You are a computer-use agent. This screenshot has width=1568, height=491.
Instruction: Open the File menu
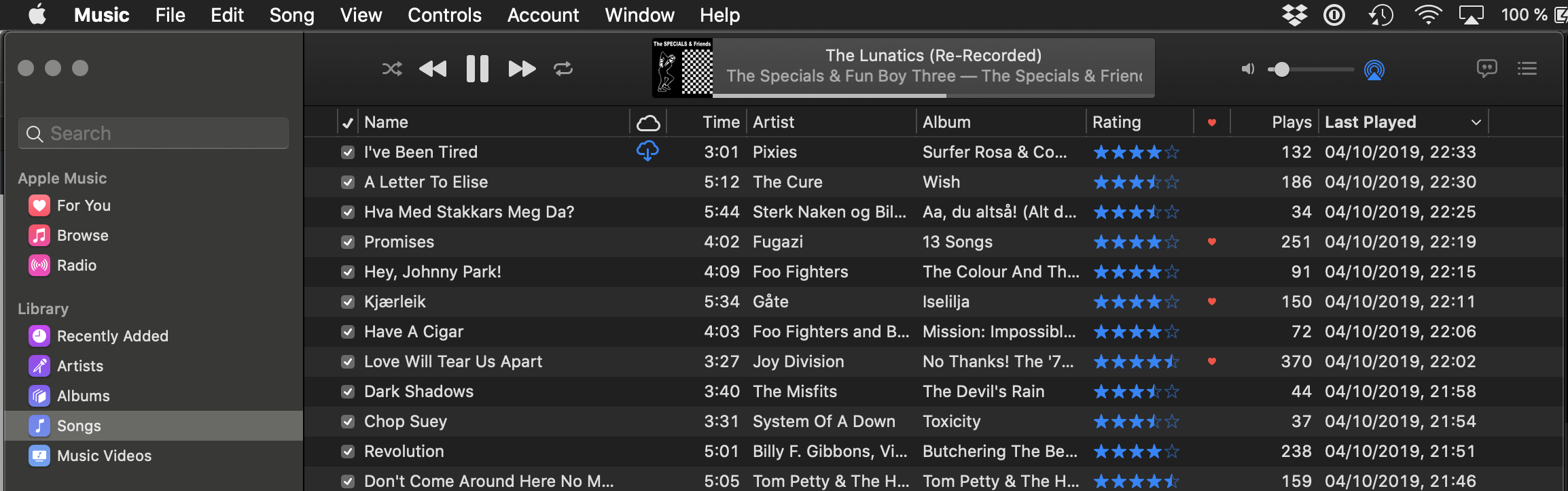click(x=170, y=15)
